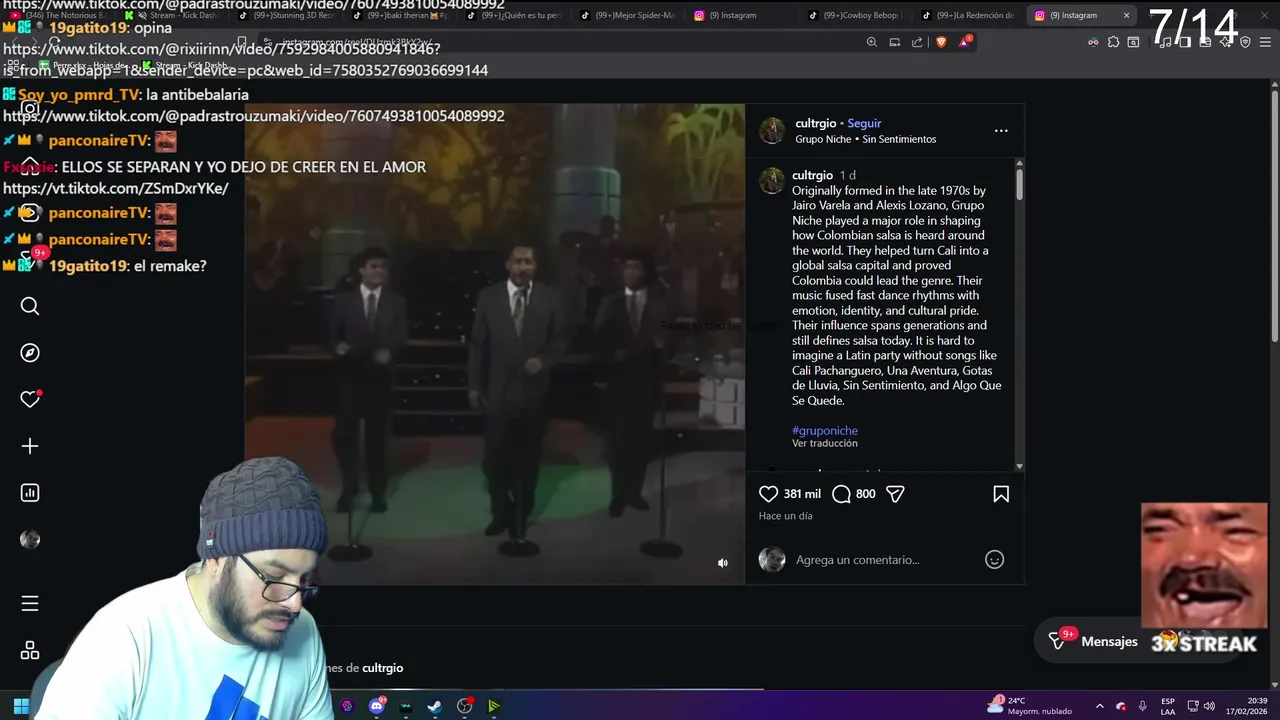Open the Explore compass icon

click(30, 353)
